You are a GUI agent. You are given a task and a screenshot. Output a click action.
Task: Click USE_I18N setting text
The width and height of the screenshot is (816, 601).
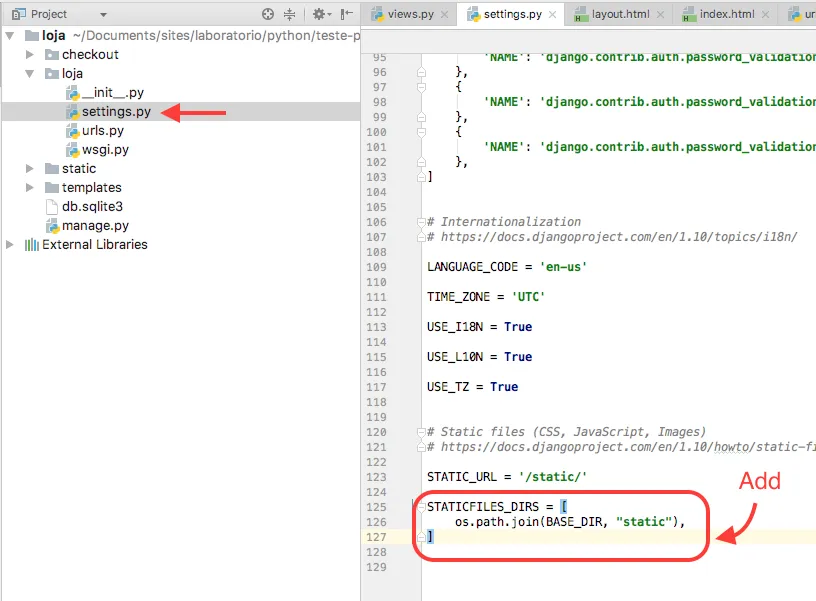pos(455,327)
